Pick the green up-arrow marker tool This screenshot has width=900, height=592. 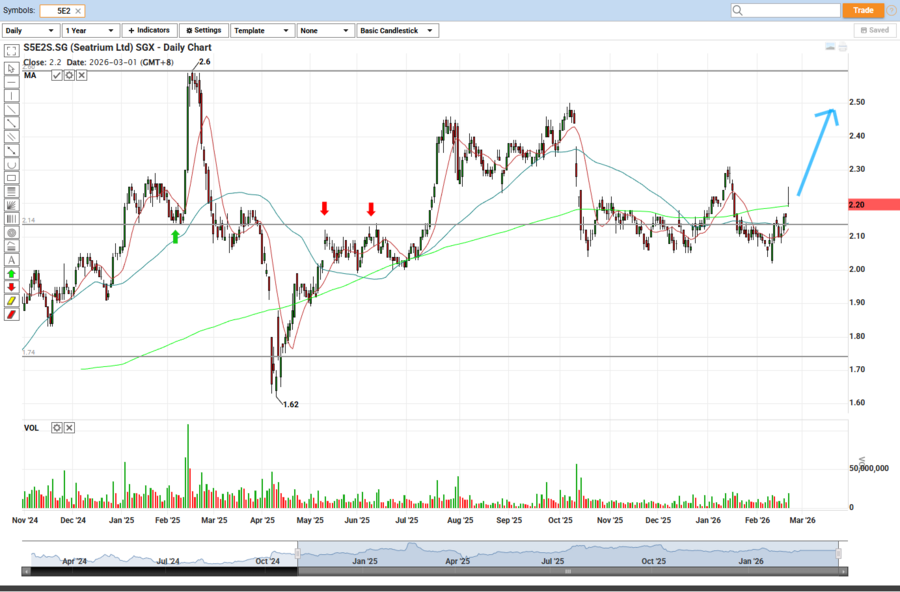coord(11,273)
